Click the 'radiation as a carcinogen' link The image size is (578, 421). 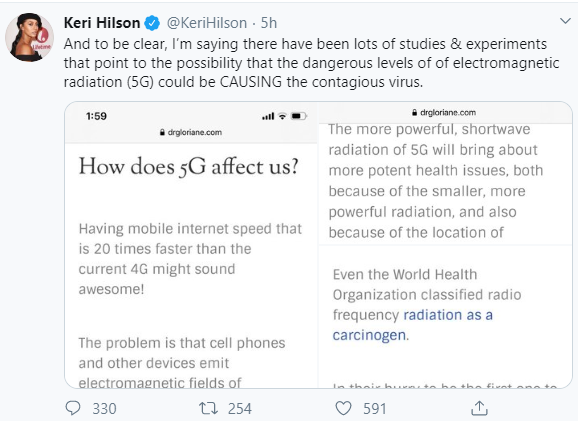412,325
